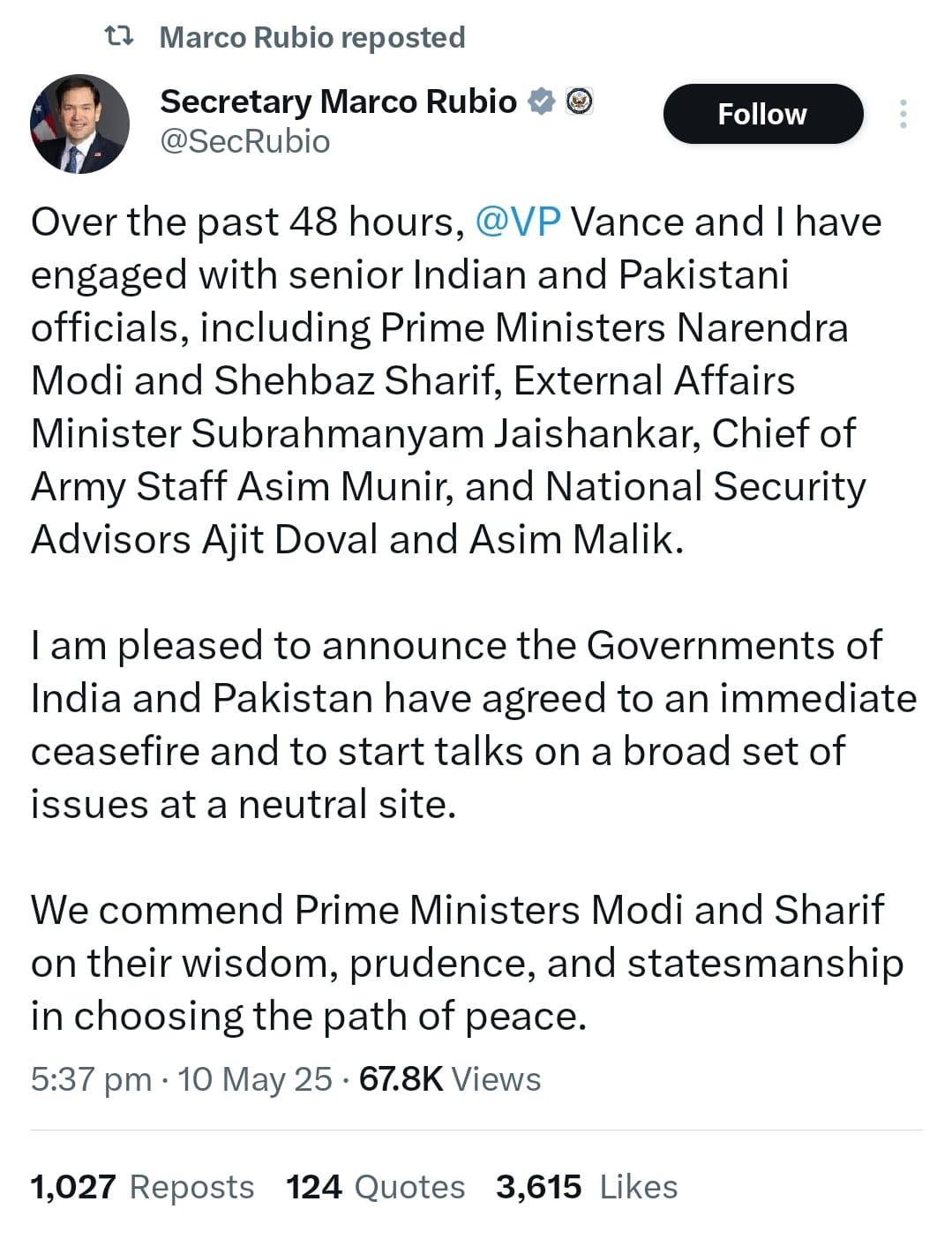Click the 5:37 pm timestamp

(x=91, y=1079)
